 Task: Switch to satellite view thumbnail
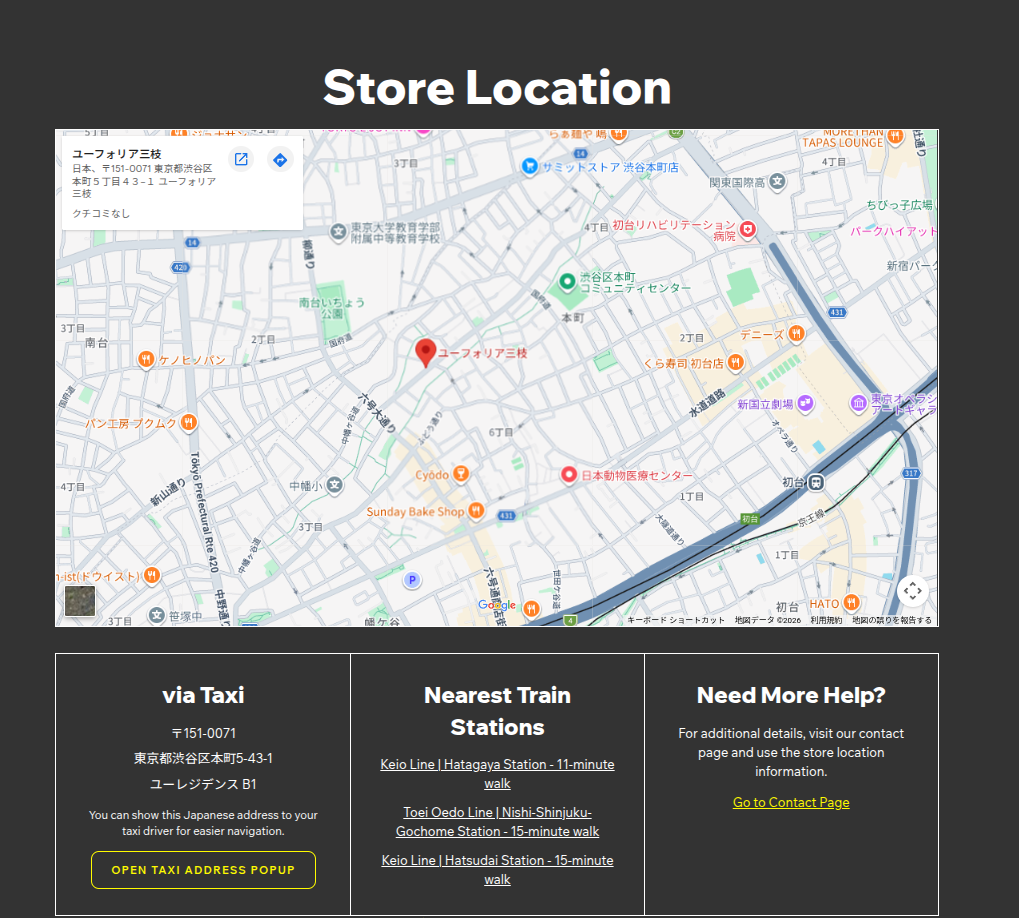click(80, 602)
